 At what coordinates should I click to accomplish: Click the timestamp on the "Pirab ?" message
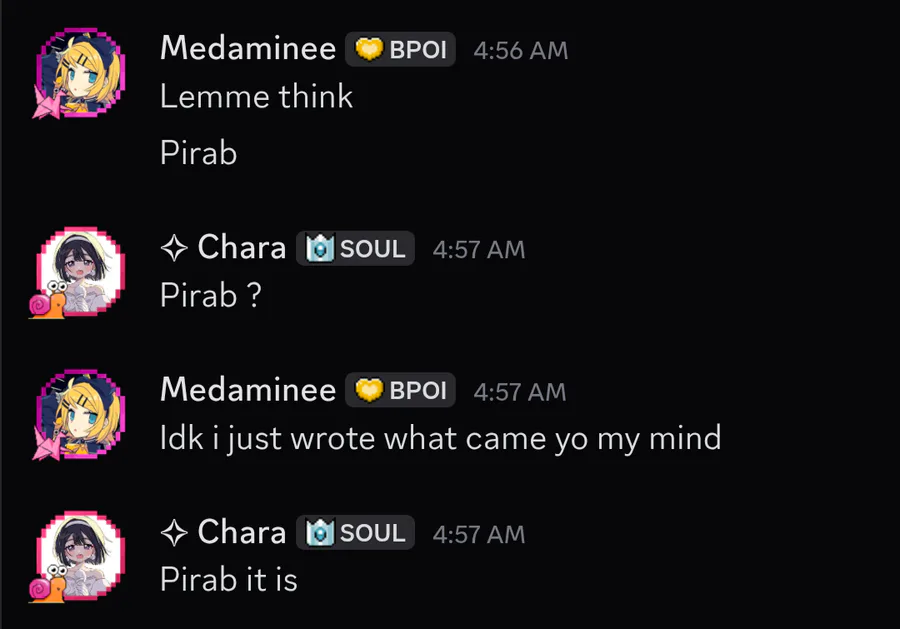point(478,250)
